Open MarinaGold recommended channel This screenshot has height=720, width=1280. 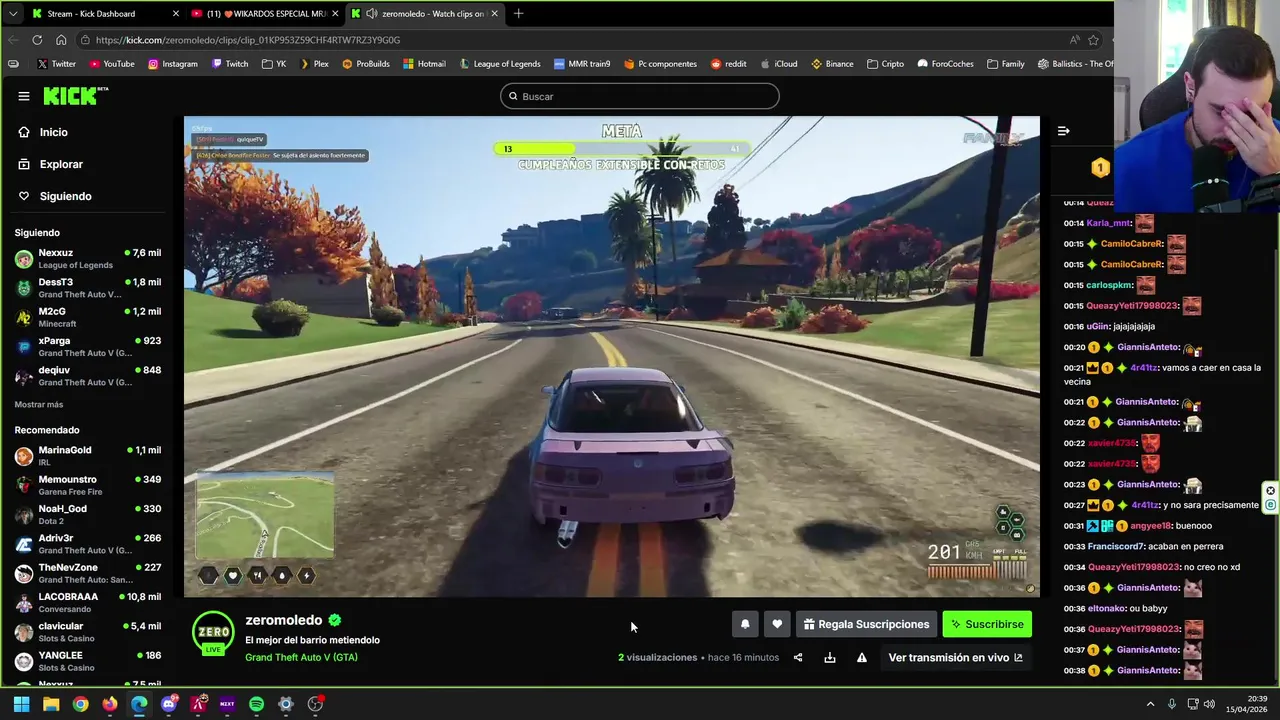click(x=88, y=456)
